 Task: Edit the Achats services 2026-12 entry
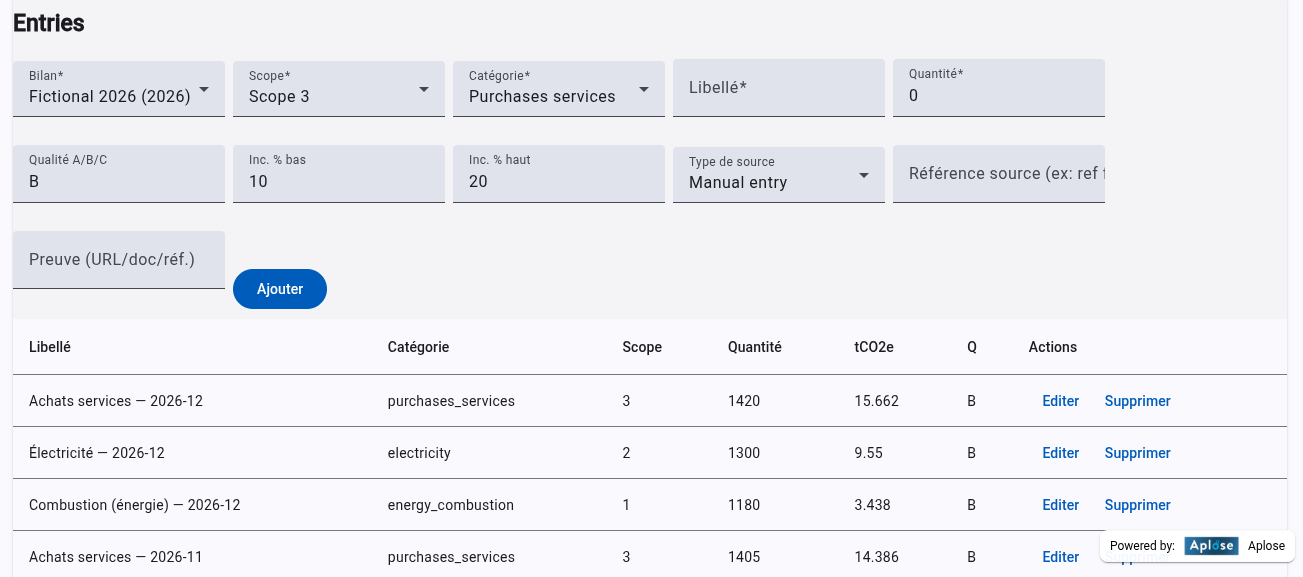1060,401
